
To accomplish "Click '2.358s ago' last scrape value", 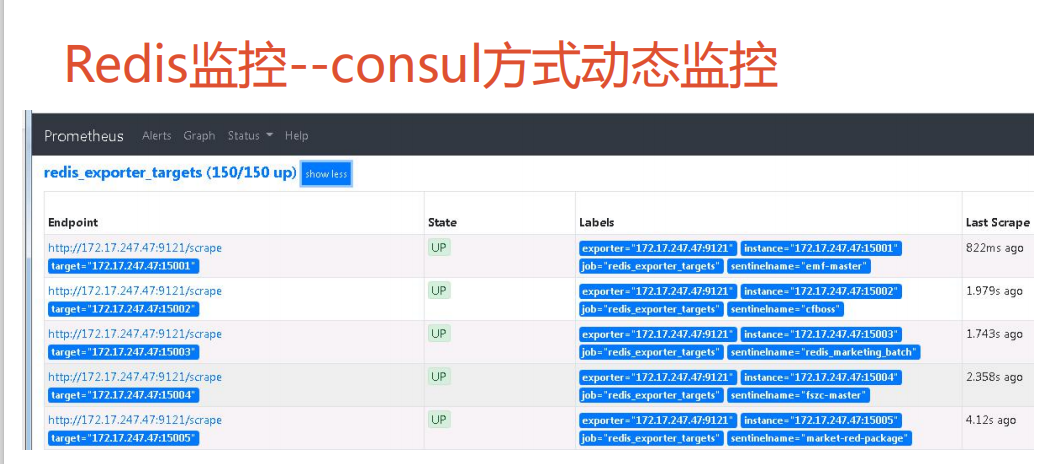I will pos(995,377).
